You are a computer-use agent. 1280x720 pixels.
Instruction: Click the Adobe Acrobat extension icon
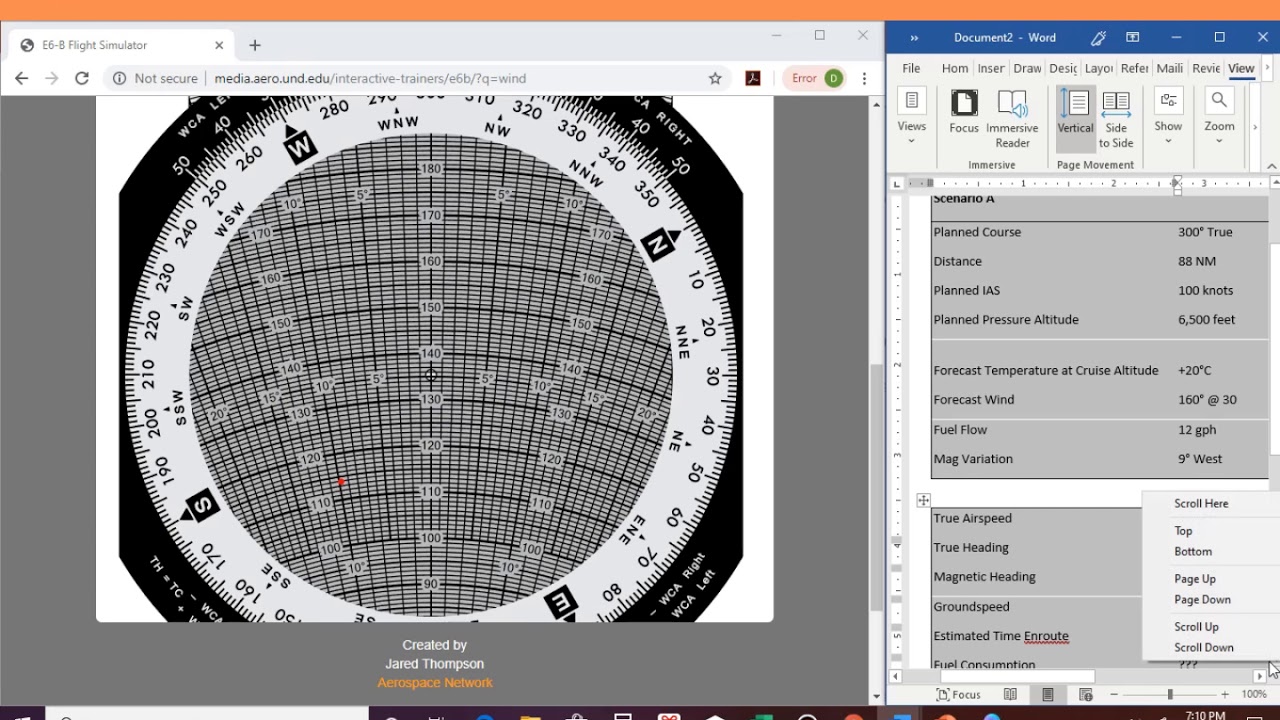coord(753,78)
